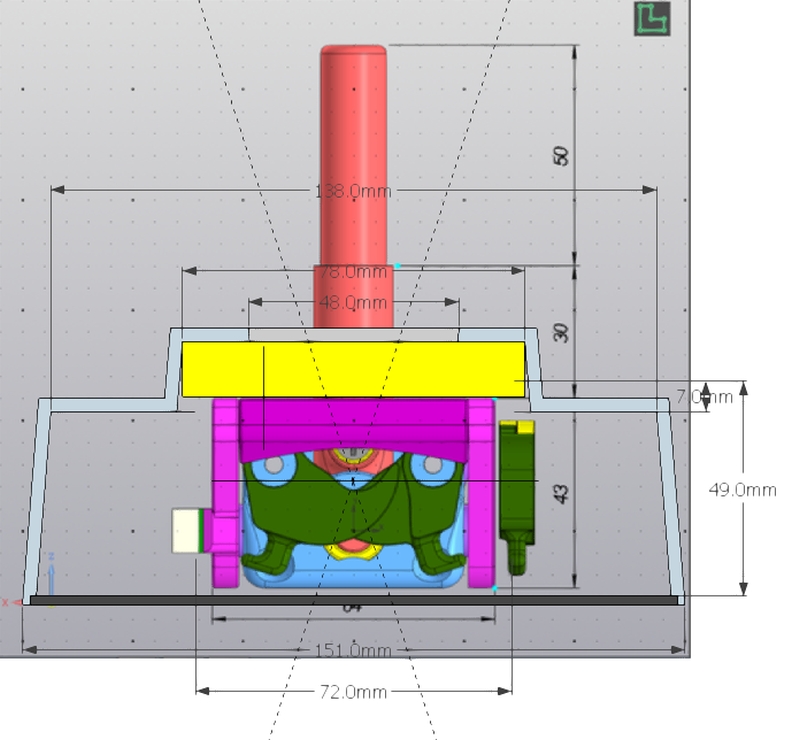Select the vertical 43 dimension value
The image size is (800, 740).
pyautogui.click(x=561, y=494)
